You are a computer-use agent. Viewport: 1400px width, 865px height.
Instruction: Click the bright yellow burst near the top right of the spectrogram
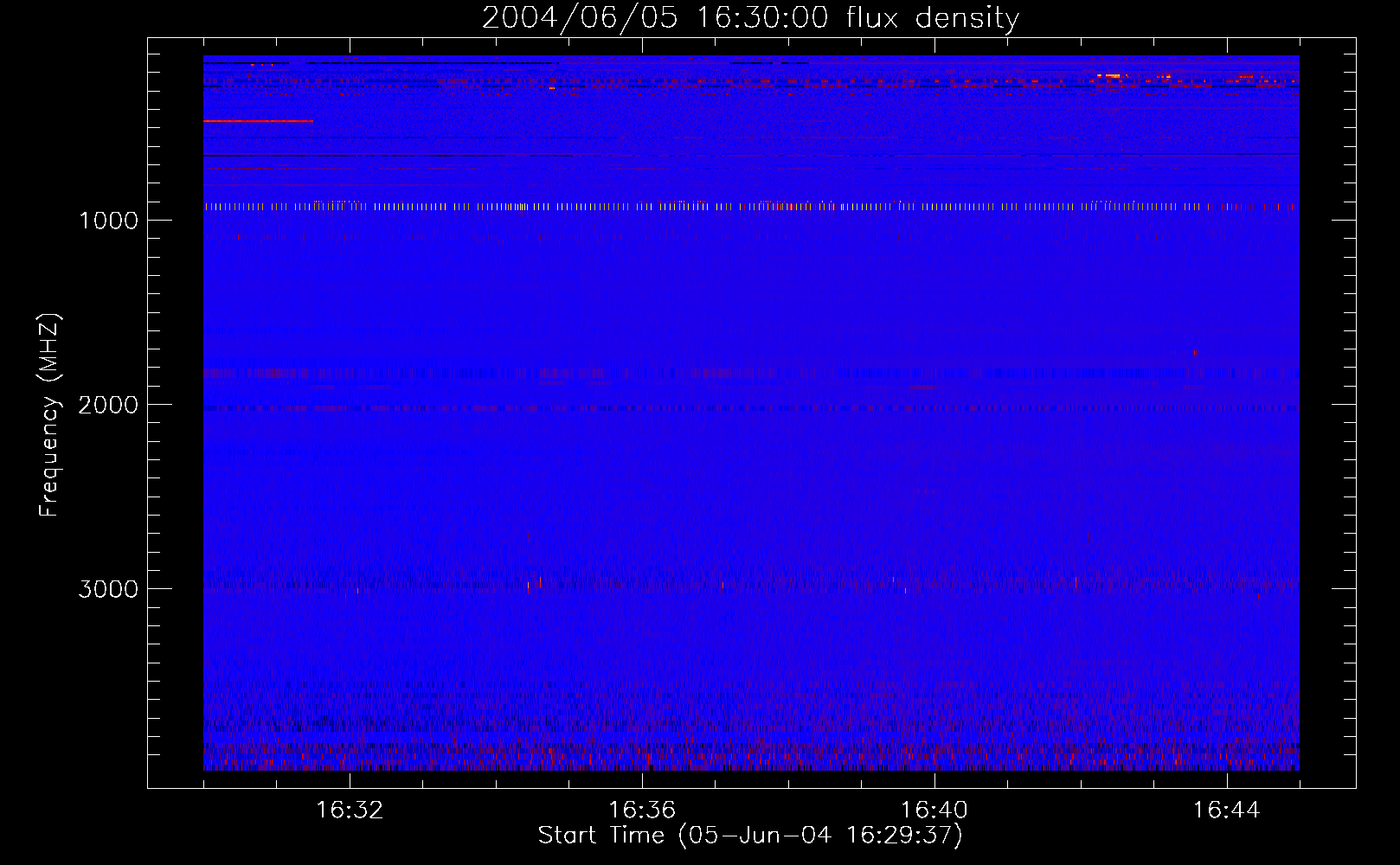[1108, 76]
